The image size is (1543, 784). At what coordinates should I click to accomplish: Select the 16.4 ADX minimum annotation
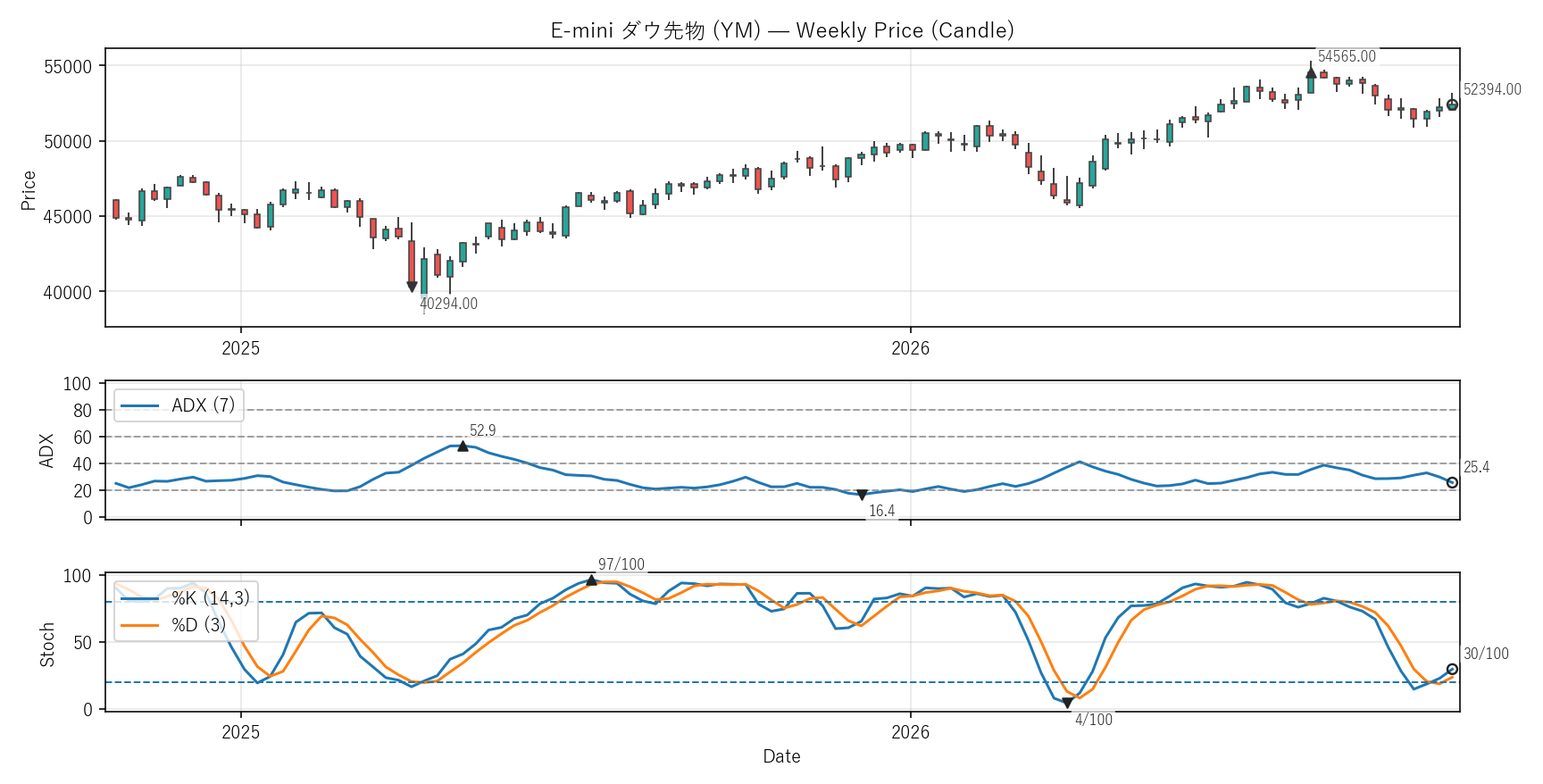(881, 511)
